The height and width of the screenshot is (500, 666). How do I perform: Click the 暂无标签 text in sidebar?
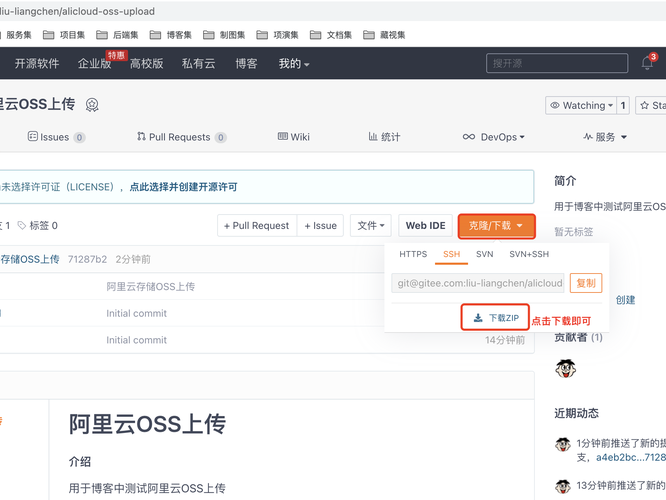573,232
